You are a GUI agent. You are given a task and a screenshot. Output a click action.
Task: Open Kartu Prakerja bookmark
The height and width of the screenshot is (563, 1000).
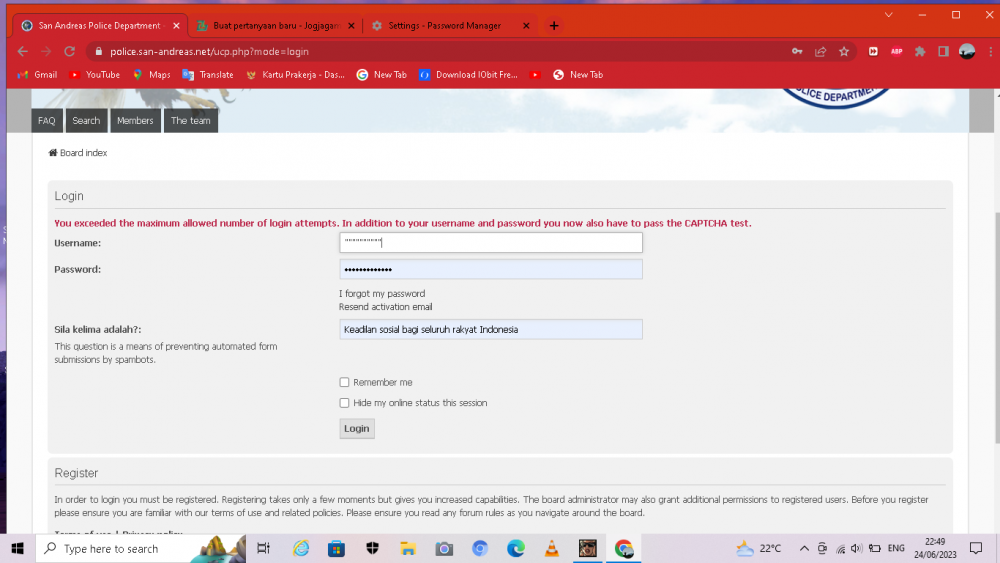[295, 75]
